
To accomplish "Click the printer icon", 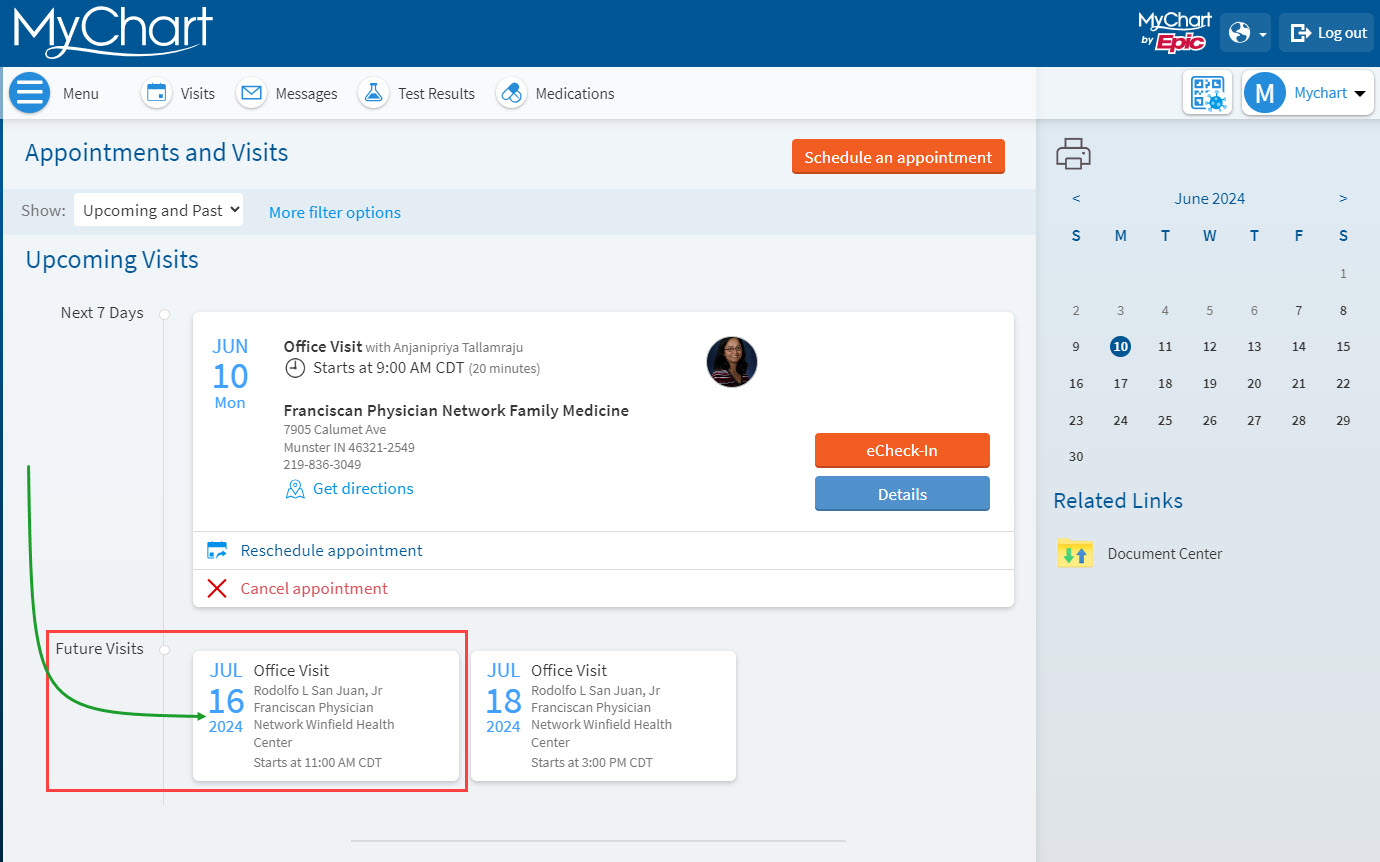I will pyautogui.click(x=1073, y=154).
